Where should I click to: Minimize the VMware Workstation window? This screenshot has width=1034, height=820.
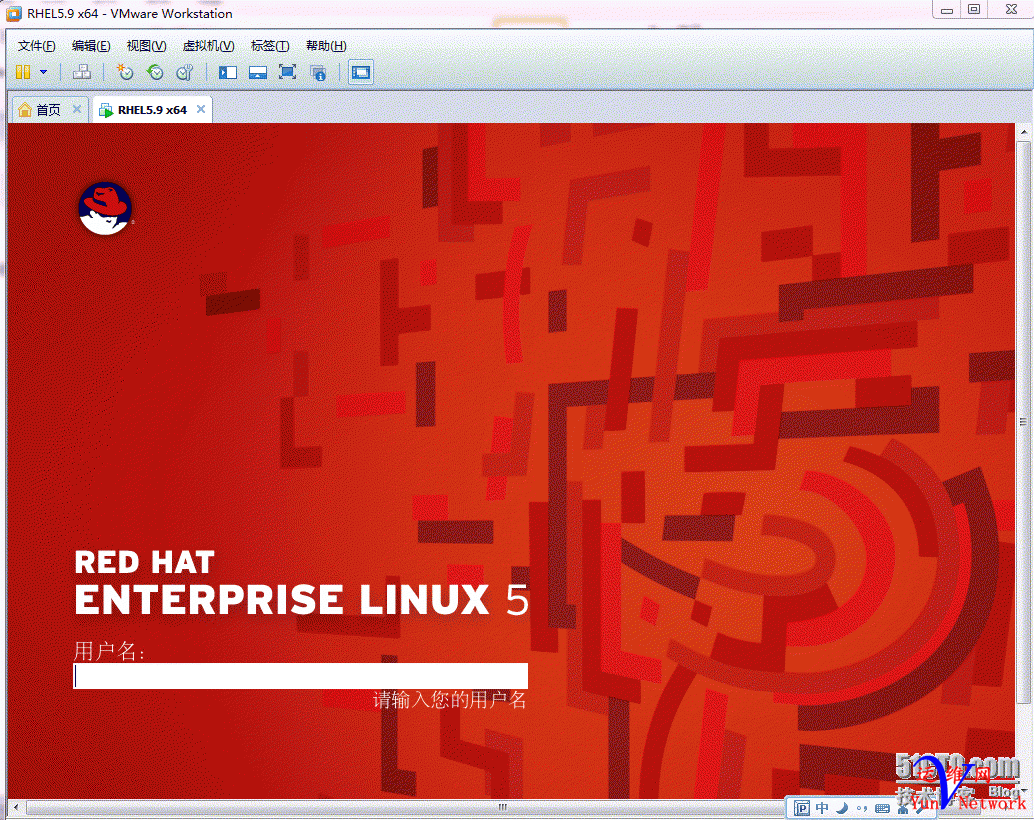click(947, 10)
